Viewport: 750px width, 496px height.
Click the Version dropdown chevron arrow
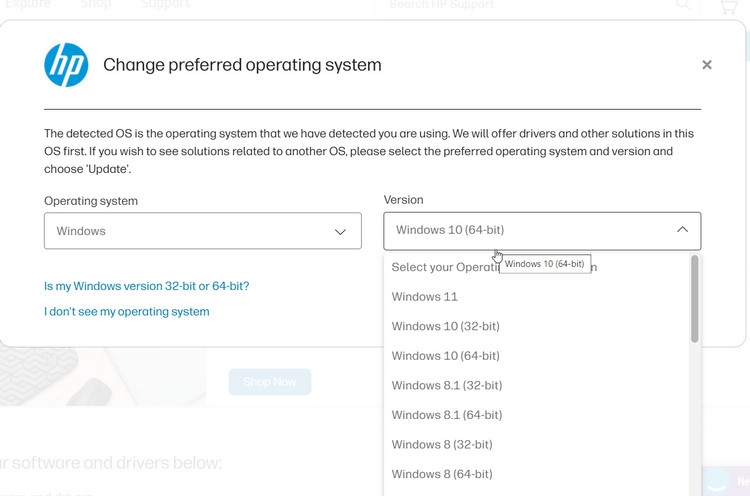[x=682, y=230]
